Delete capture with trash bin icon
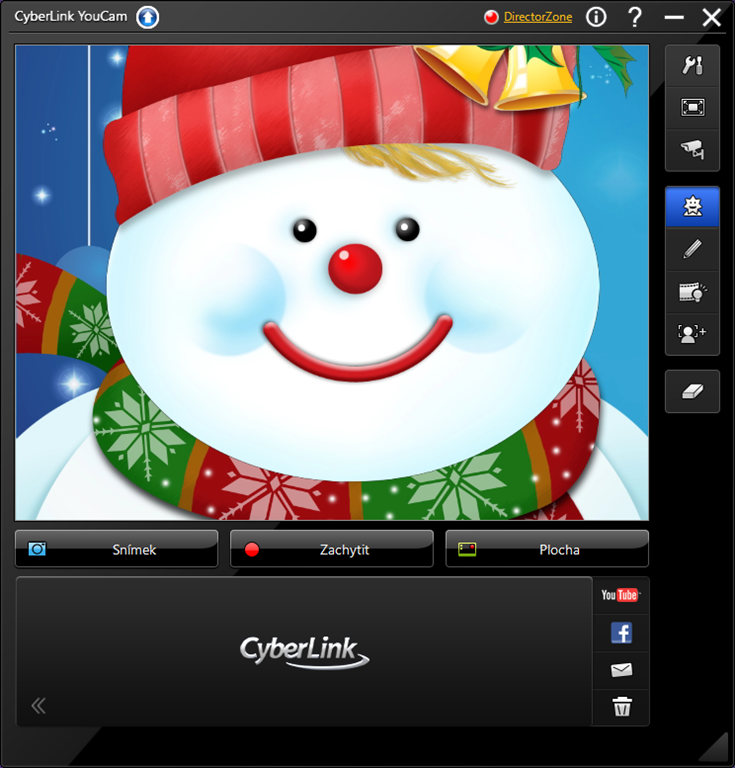This screenshot has height=768, width=735. (621, 707)
